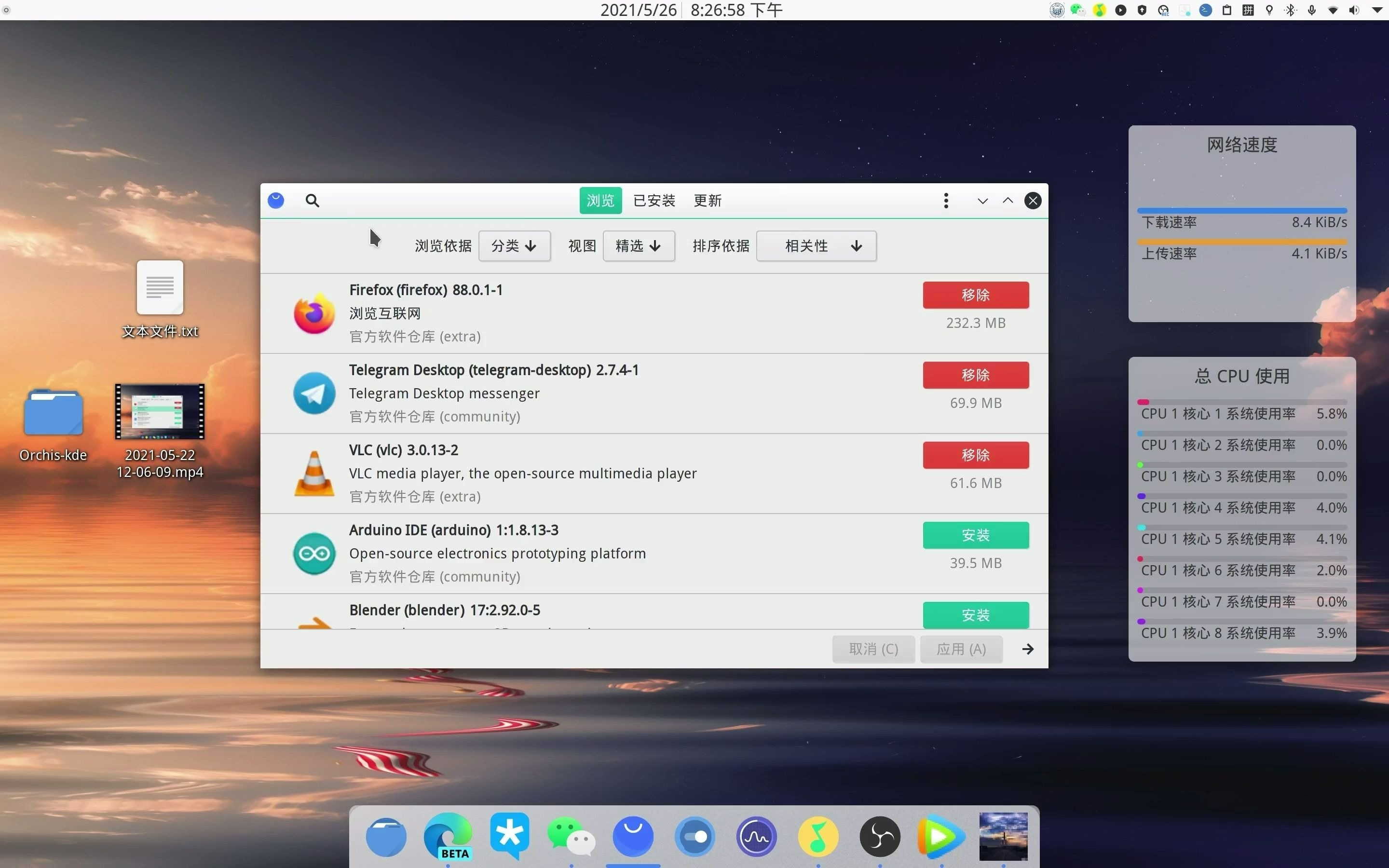1389x868 pixels.
Task: Select Firefox (firefox) 88.0.1-1 title
Action: [426, 290]
